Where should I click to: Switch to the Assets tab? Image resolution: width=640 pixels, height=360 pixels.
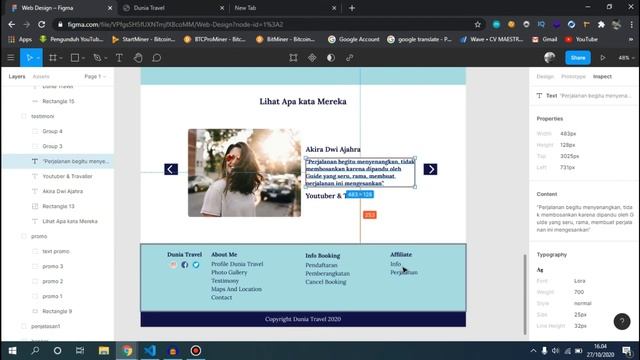point(41,76)
